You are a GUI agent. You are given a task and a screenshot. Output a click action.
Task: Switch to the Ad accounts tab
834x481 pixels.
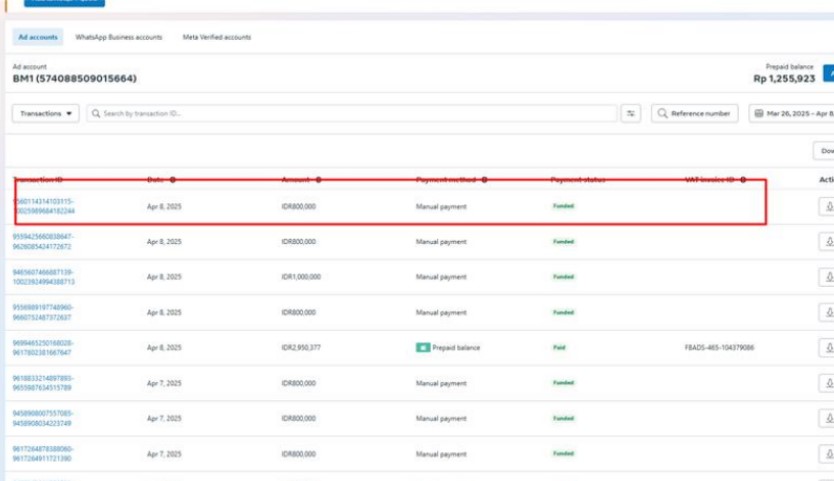click(38, 37)
